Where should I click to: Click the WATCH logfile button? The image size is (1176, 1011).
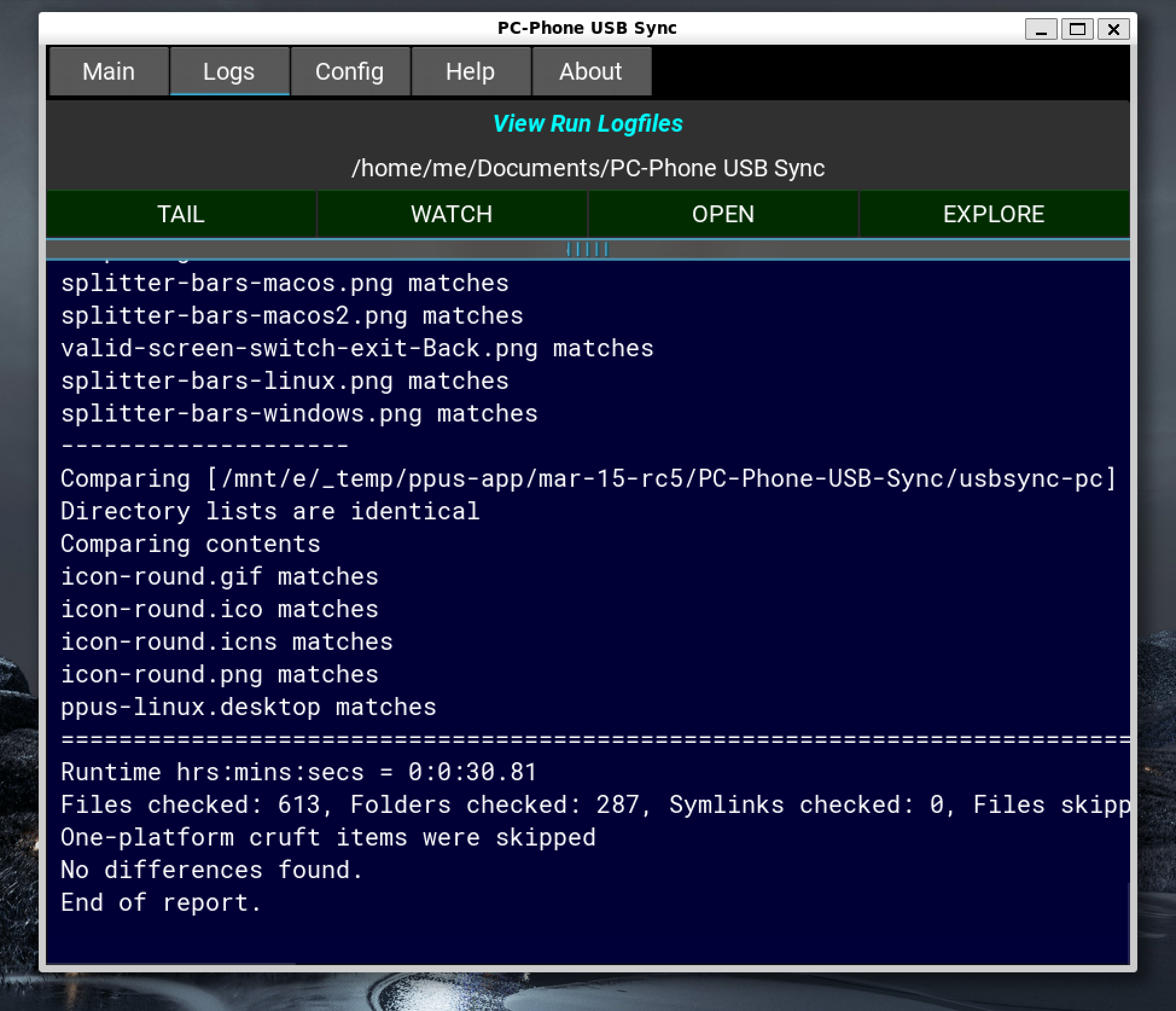452,214
